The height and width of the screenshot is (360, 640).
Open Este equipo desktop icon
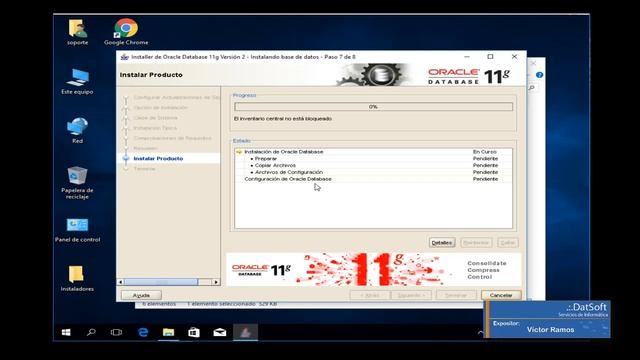pyautogui.click(x=77, y=81)
